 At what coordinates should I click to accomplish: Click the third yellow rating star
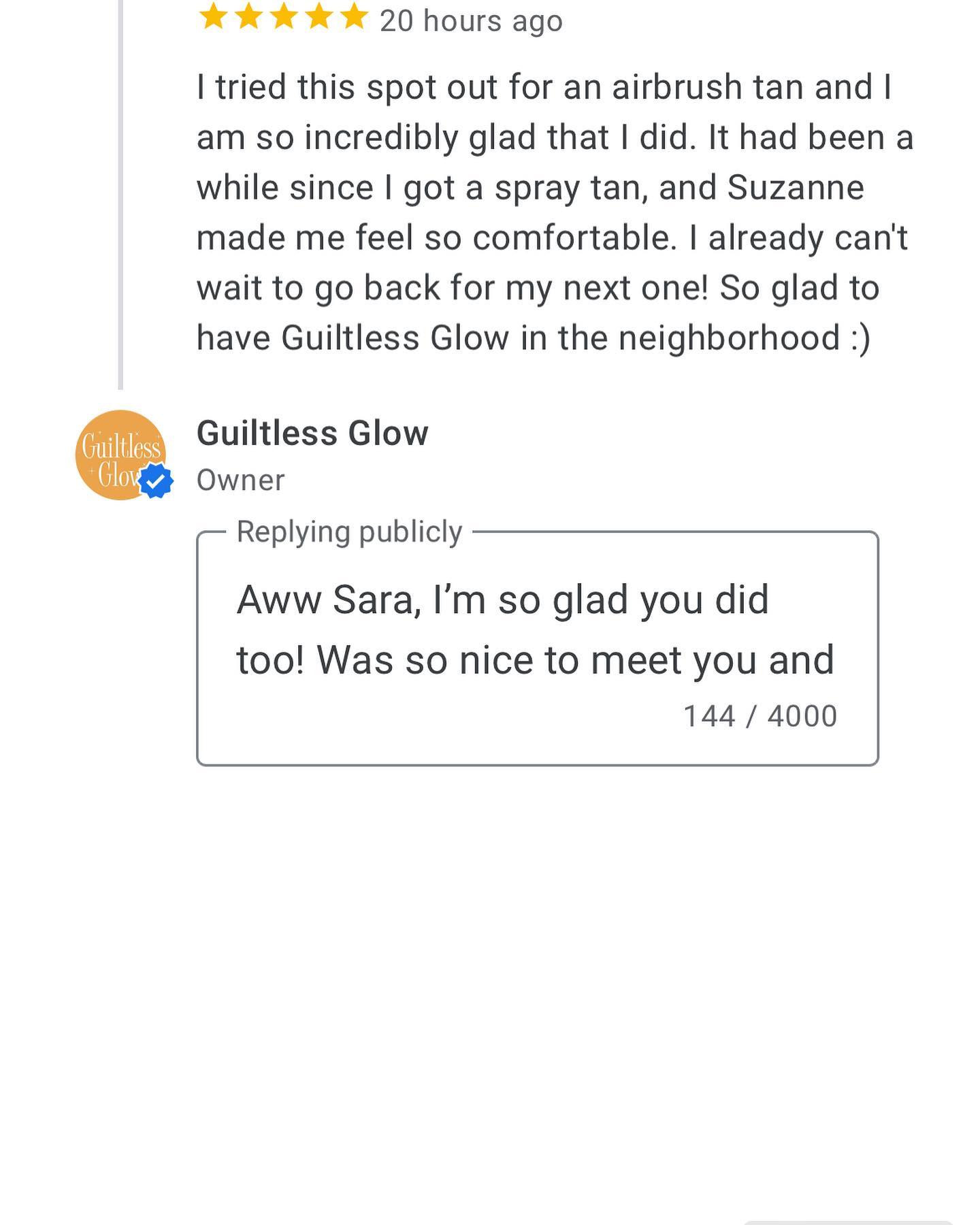pos(284,17)
